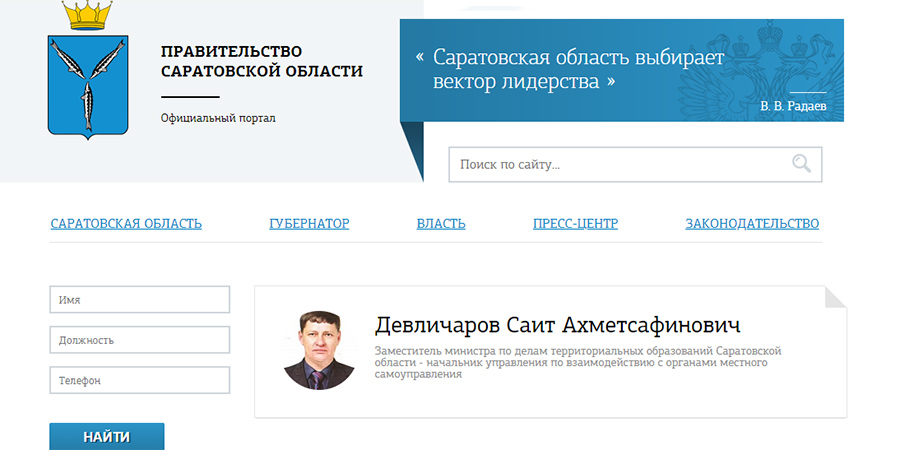Focus the Телефон input field

click(x=140, y=380)
